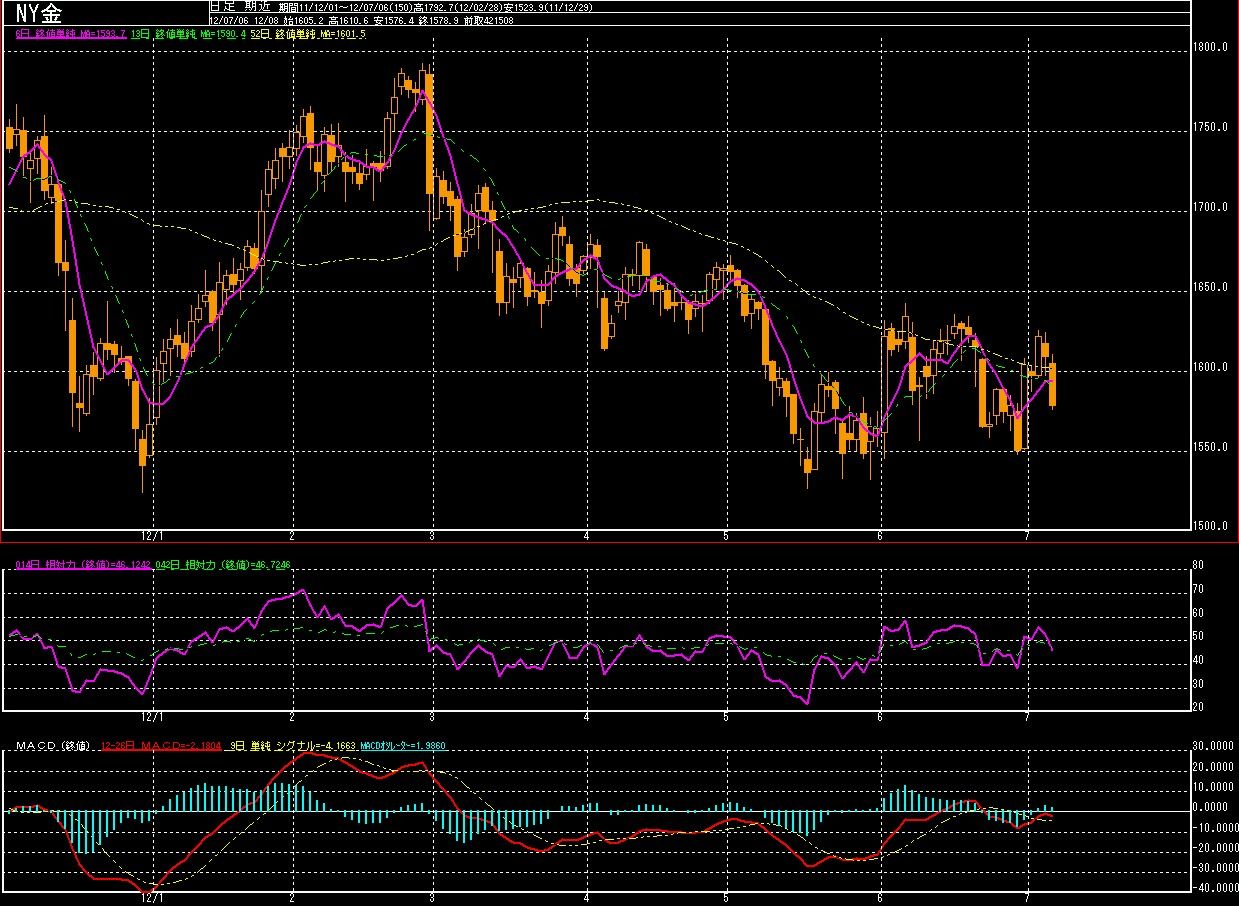Click the MACD (終値) panel title
The image size is (1239, 906).
(x=52, y=746)
